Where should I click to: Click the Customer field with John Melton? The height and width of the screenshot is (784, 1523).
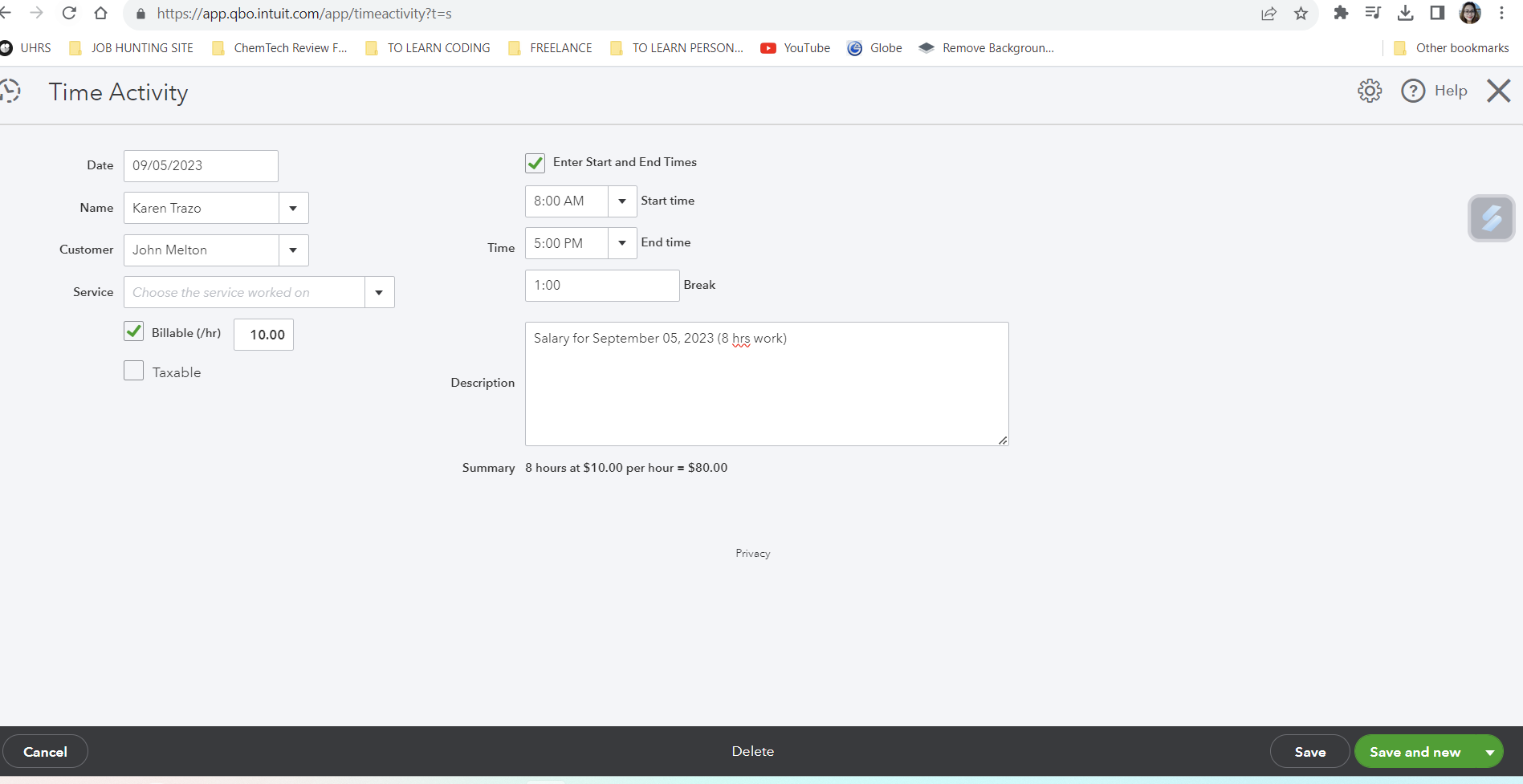pos(202,250)
